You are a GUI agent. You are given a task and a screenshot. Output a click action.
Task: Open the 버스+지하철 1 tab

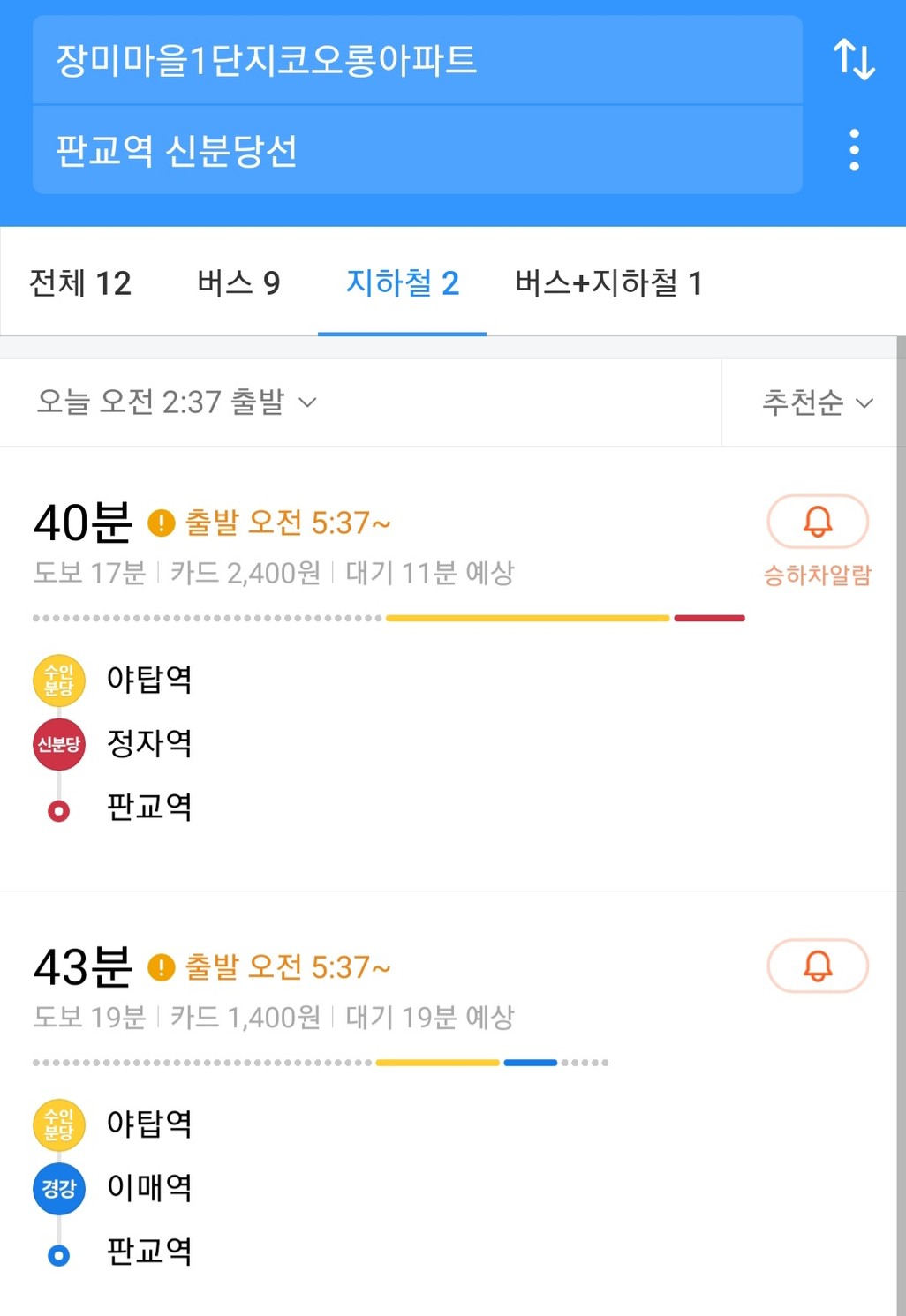(x=609, y=283)
